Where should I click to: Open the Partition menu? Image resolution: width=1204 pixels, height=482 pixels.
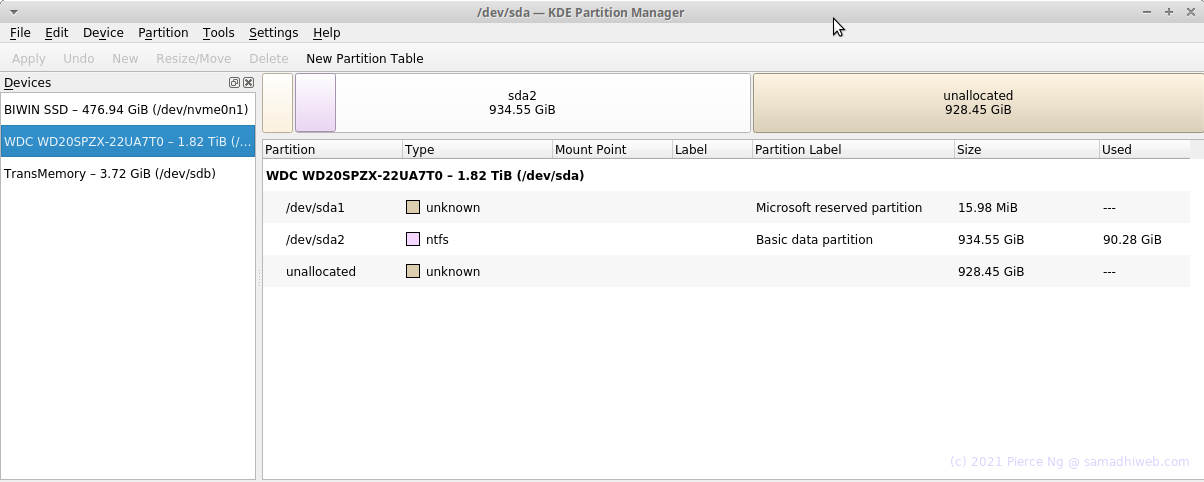[163, 33]
